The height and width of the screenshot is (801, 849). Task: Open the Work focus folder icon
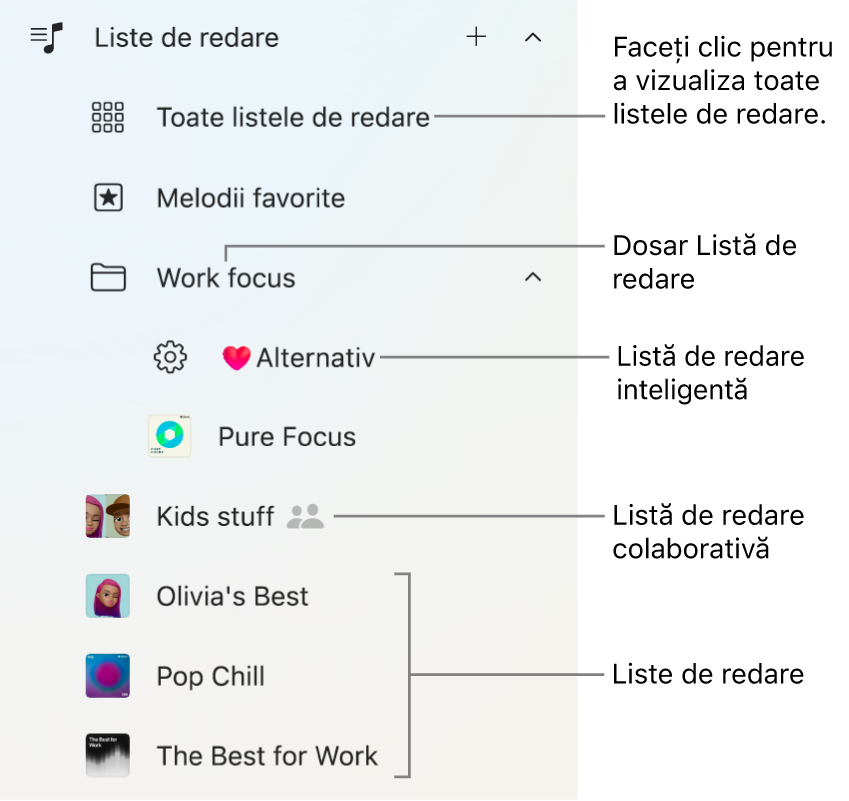pyautogui.click(x=107, y=277)
